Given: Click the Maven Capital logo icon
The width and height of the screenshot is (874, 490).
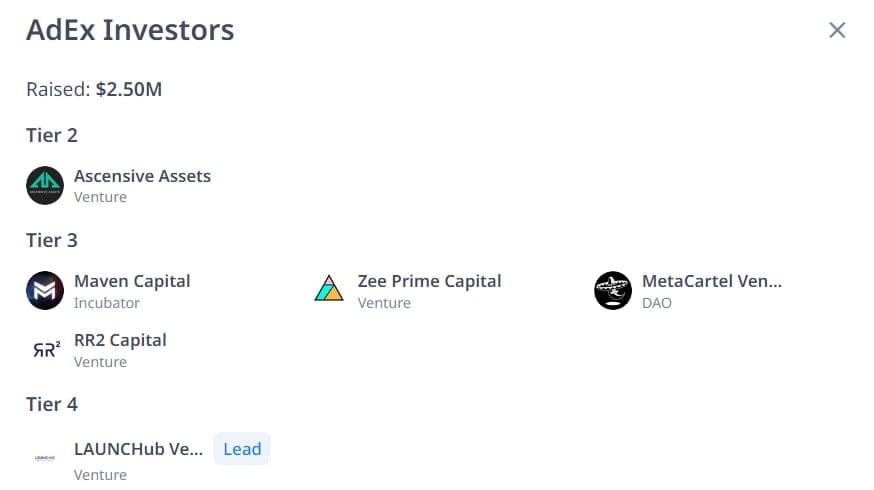Looking at the screenshot, I should click(x=45, y=290).
